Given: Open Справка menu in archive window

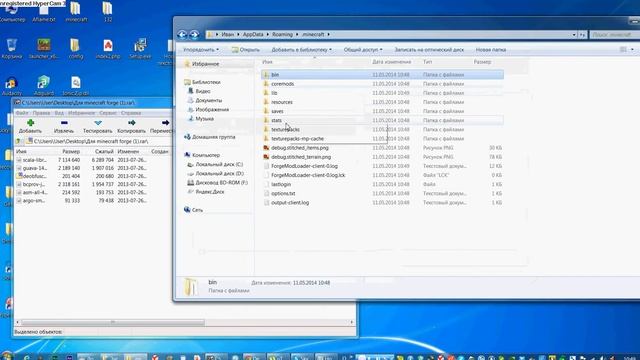Looking at the screenshot, I should [x=131, y=113].
